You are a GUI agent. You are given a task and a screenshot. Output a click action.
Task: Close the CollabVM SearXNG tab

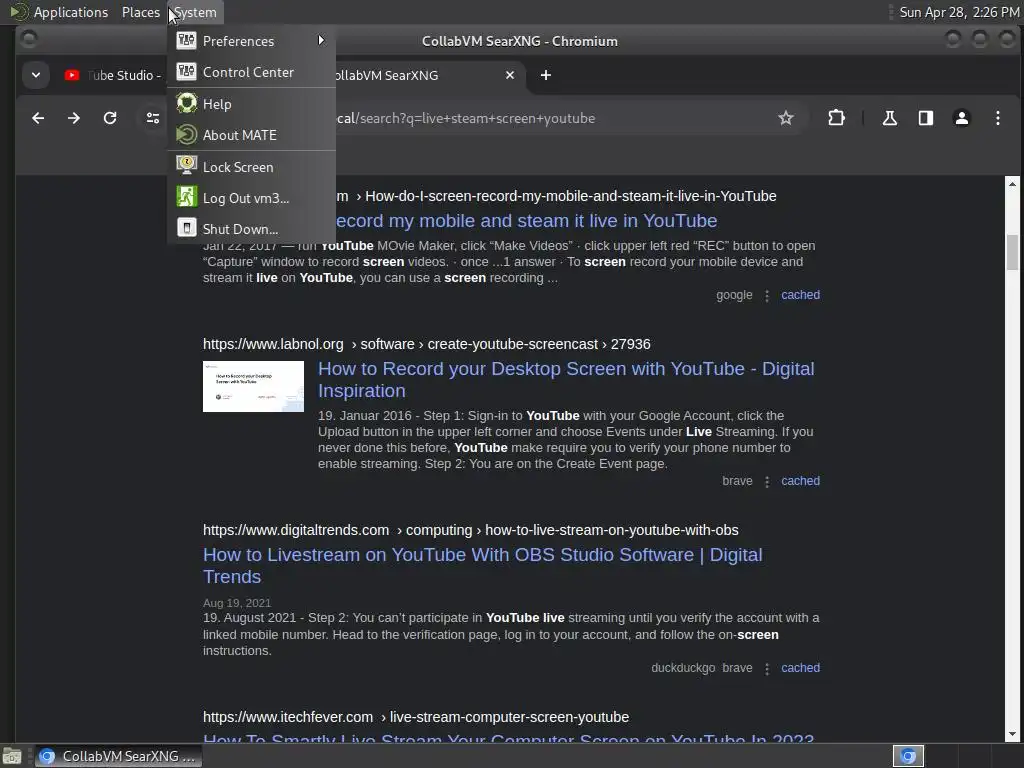point(510,75)
